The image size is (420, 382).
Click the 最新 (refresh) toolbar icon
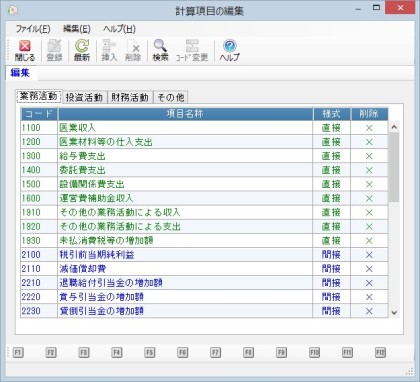tap(82, 50)
